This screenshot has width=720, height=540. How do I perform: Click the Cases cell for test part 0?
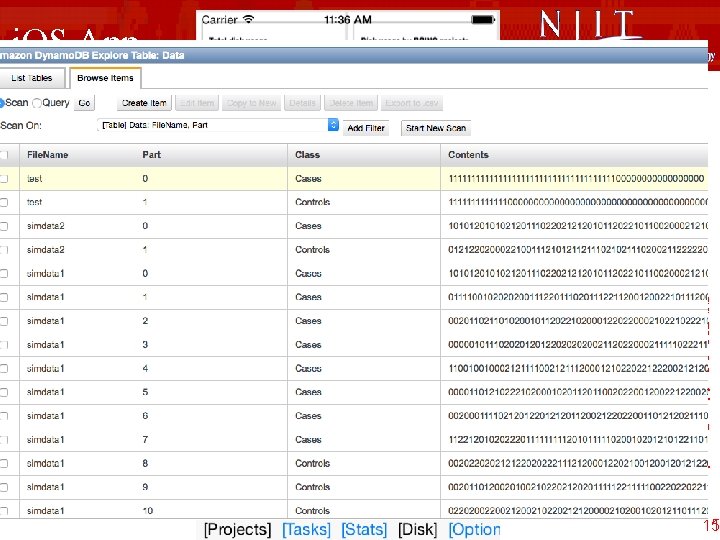click(x=308, y=179)
